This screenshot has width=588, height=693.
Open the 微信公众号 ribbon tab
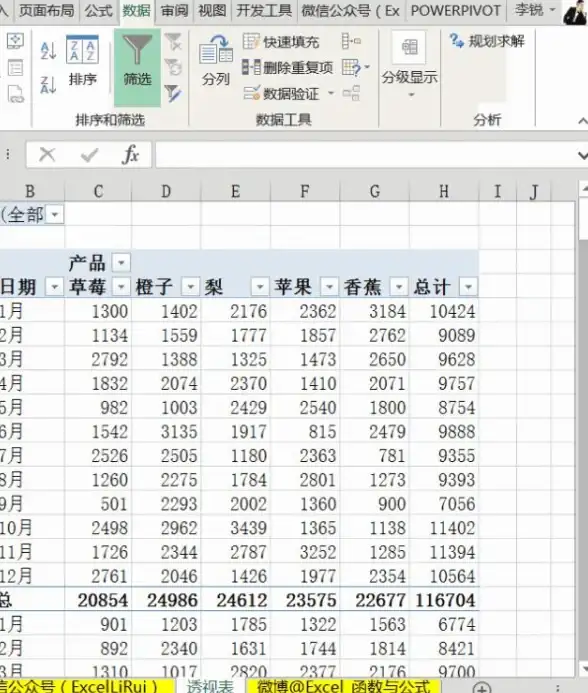point(350,10)
